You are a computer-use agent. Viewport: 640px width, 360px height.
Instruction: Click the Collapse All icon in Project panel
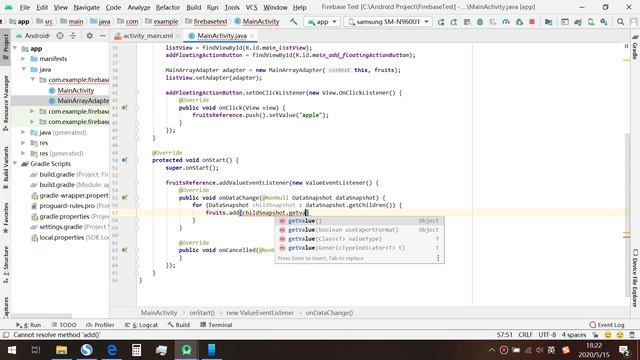(x=73, y=36)
